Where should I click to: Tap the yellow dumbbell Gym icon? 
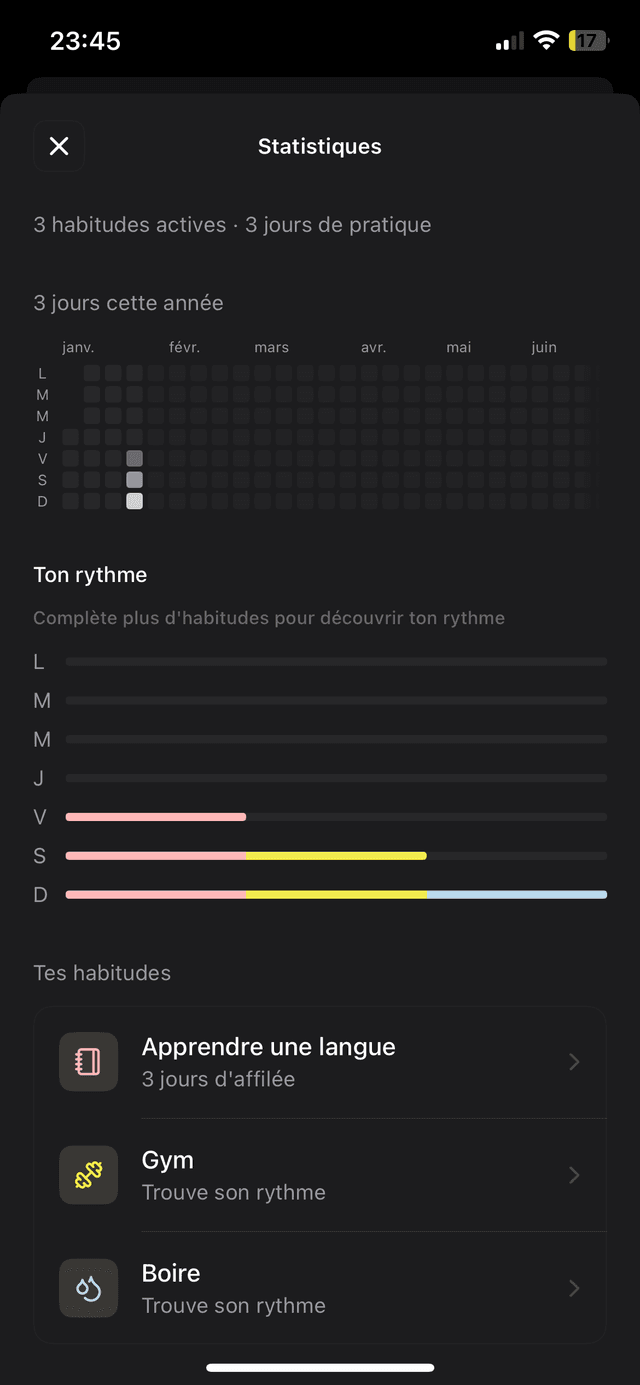(88, 1174)
